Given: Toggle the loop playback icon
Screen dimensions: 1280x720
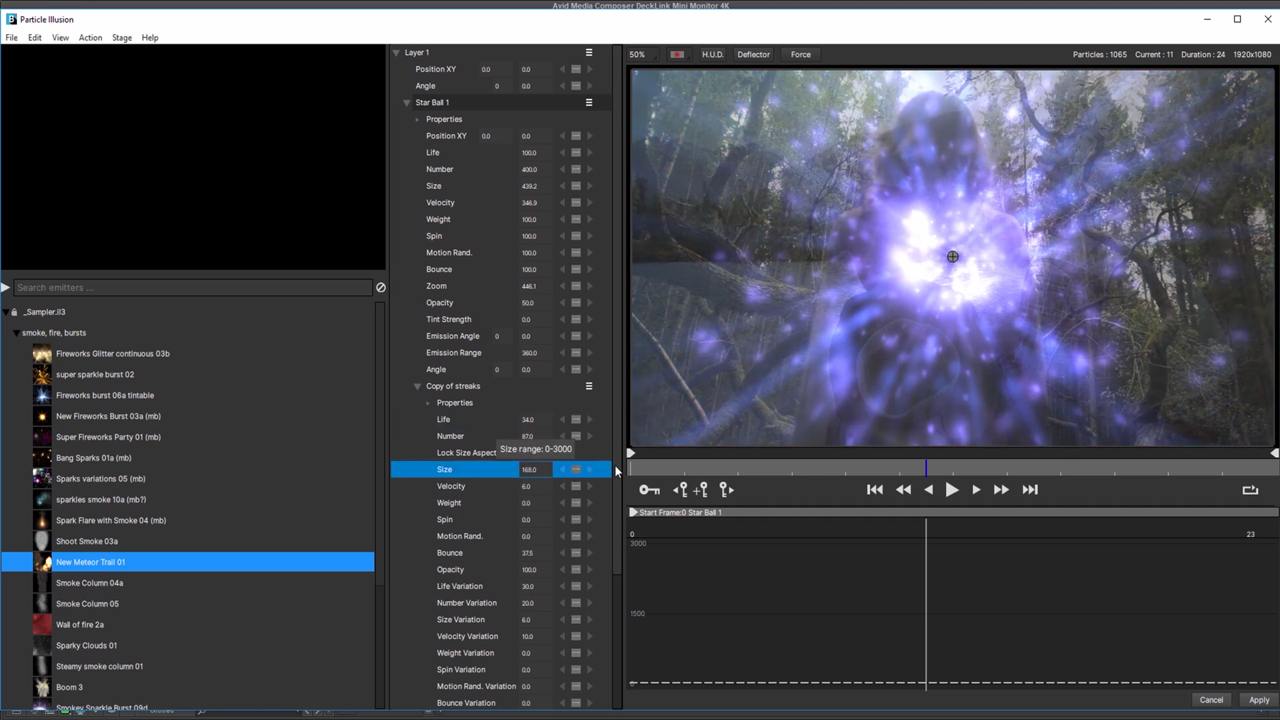Looking at the screenshot, I should [1250, 490].
